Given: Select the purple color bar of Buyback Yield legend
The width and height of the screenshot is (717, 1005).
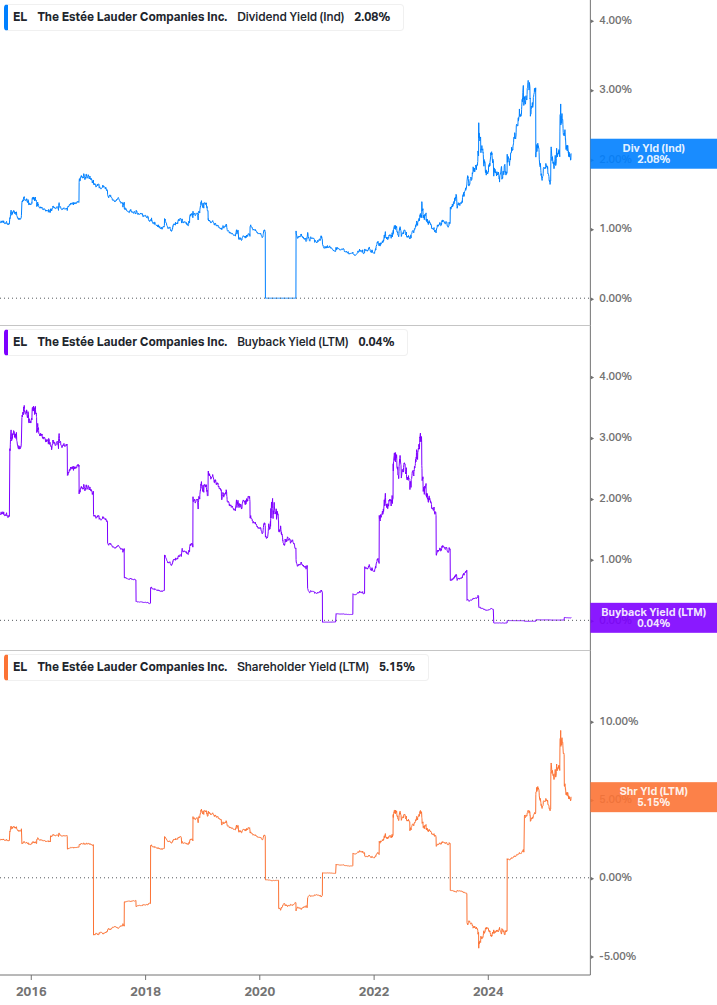Looking at the screenshot, I should tap(6, 342).
